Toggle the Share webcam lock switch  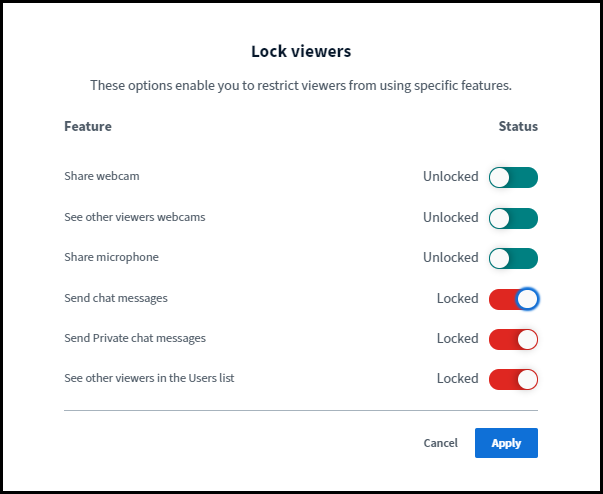click(x=513, y=177)
